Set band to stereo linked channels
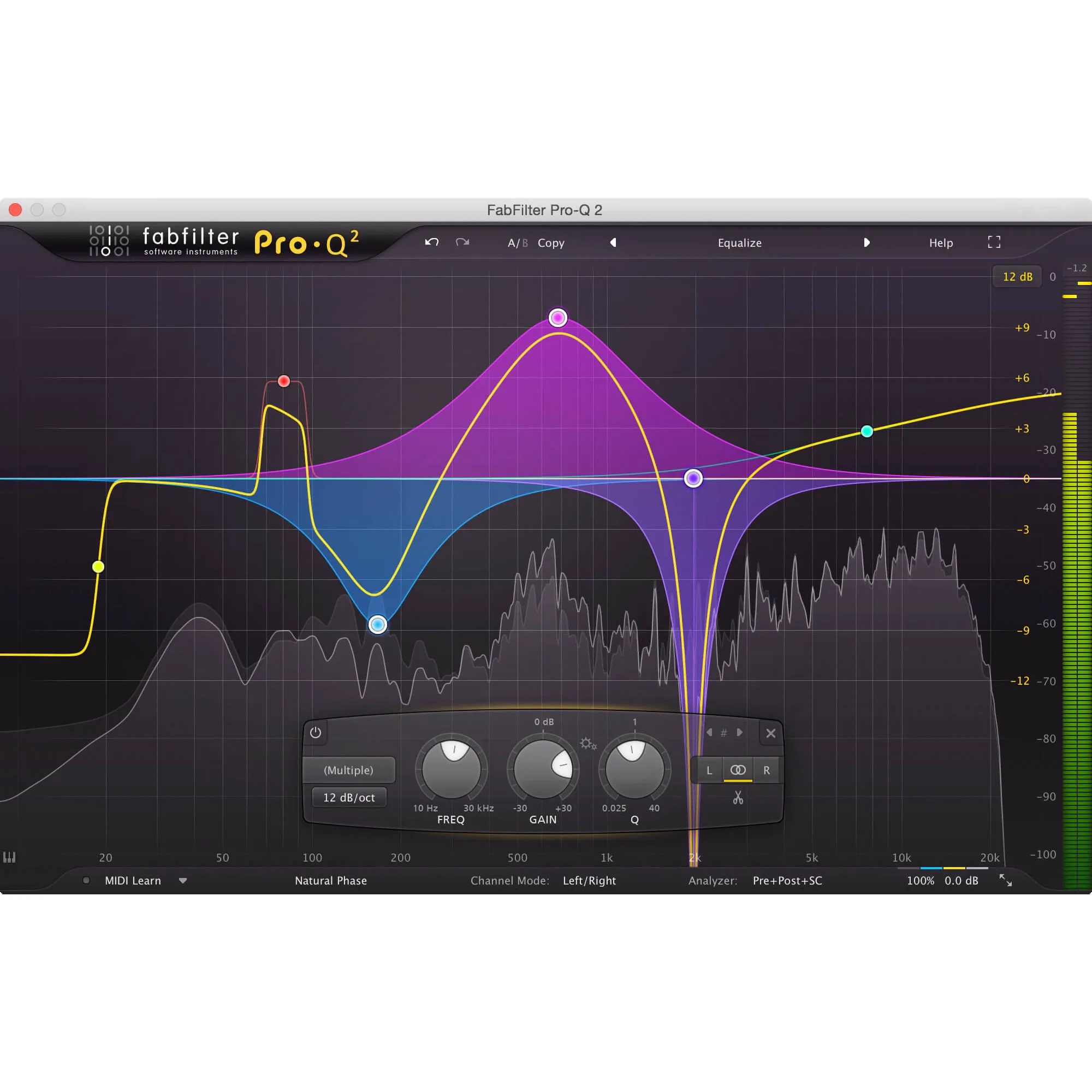The width and height of the screenshot is (1092, 1092). (x=738, y=770)
